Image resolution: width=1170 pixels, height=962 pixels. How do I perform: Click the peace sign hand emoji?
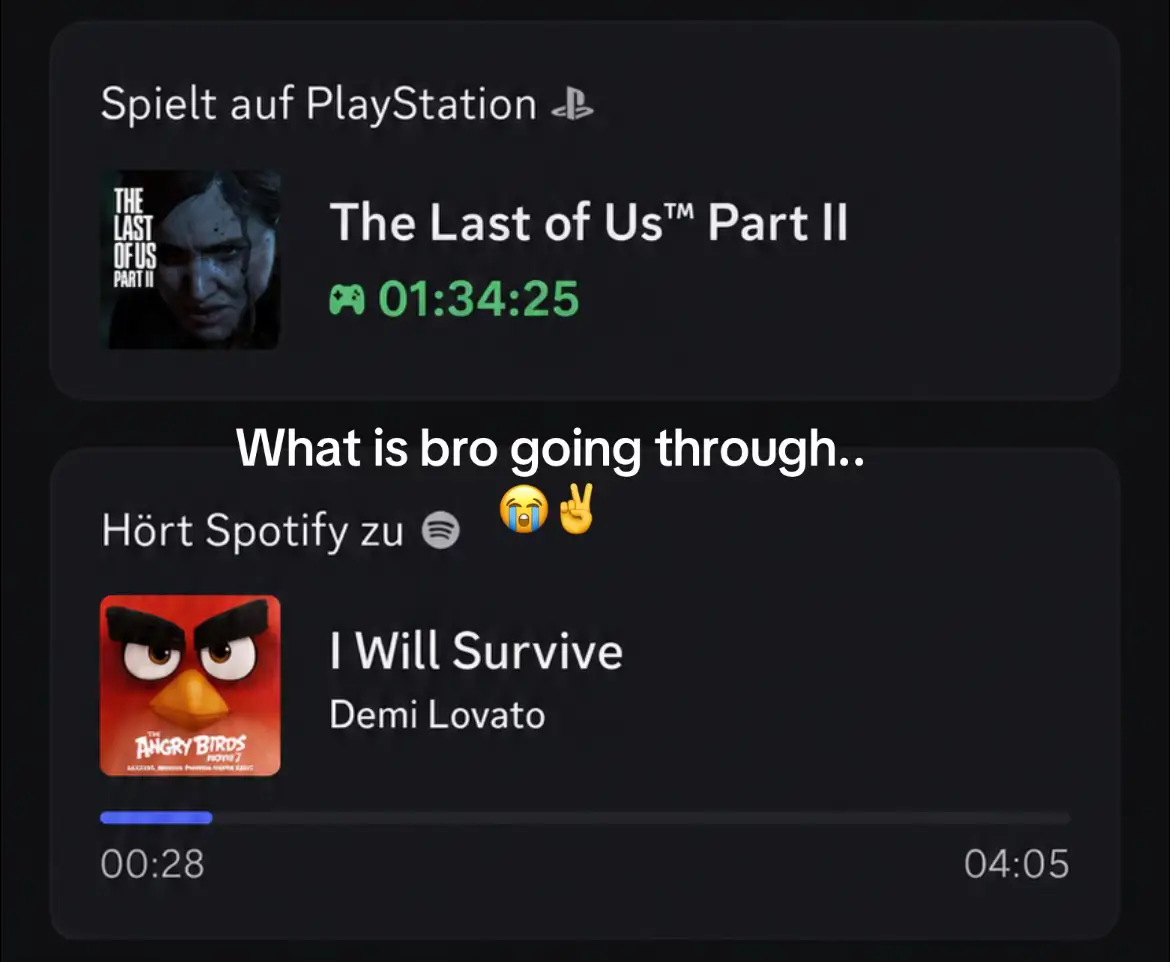tap(577, 508)
